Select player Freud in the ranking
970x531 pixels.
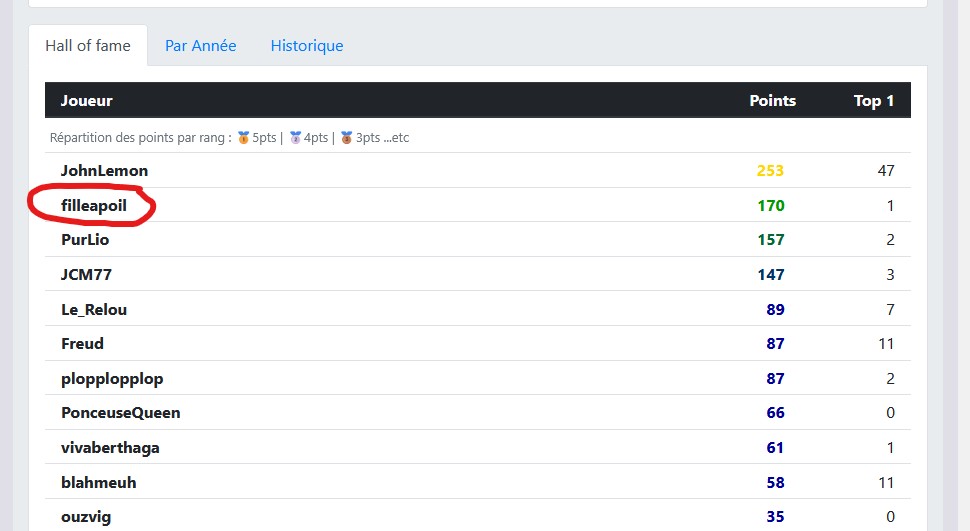coord(82,344)
